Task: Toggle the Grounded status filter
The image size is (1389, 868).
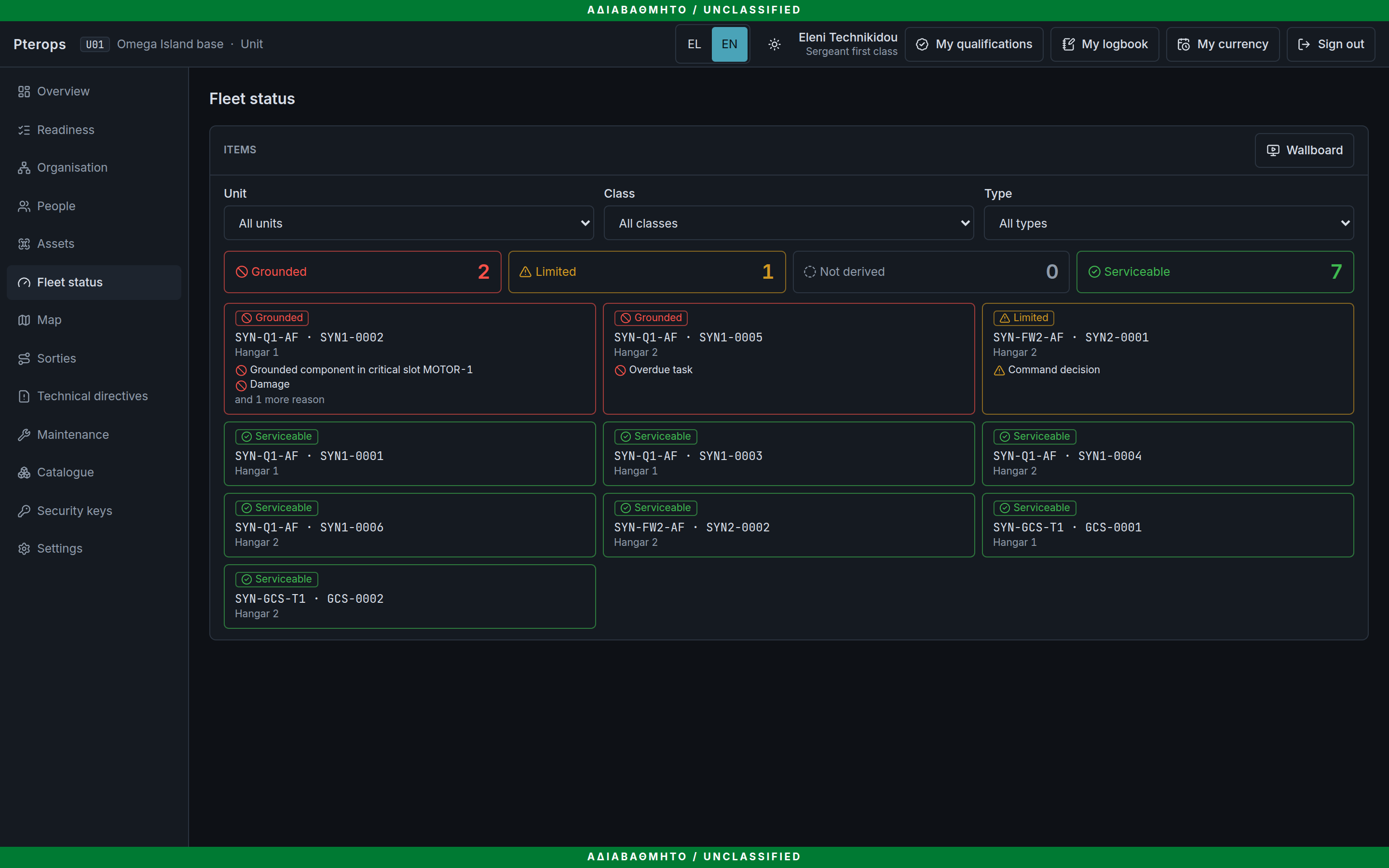Action: [362, 271]
